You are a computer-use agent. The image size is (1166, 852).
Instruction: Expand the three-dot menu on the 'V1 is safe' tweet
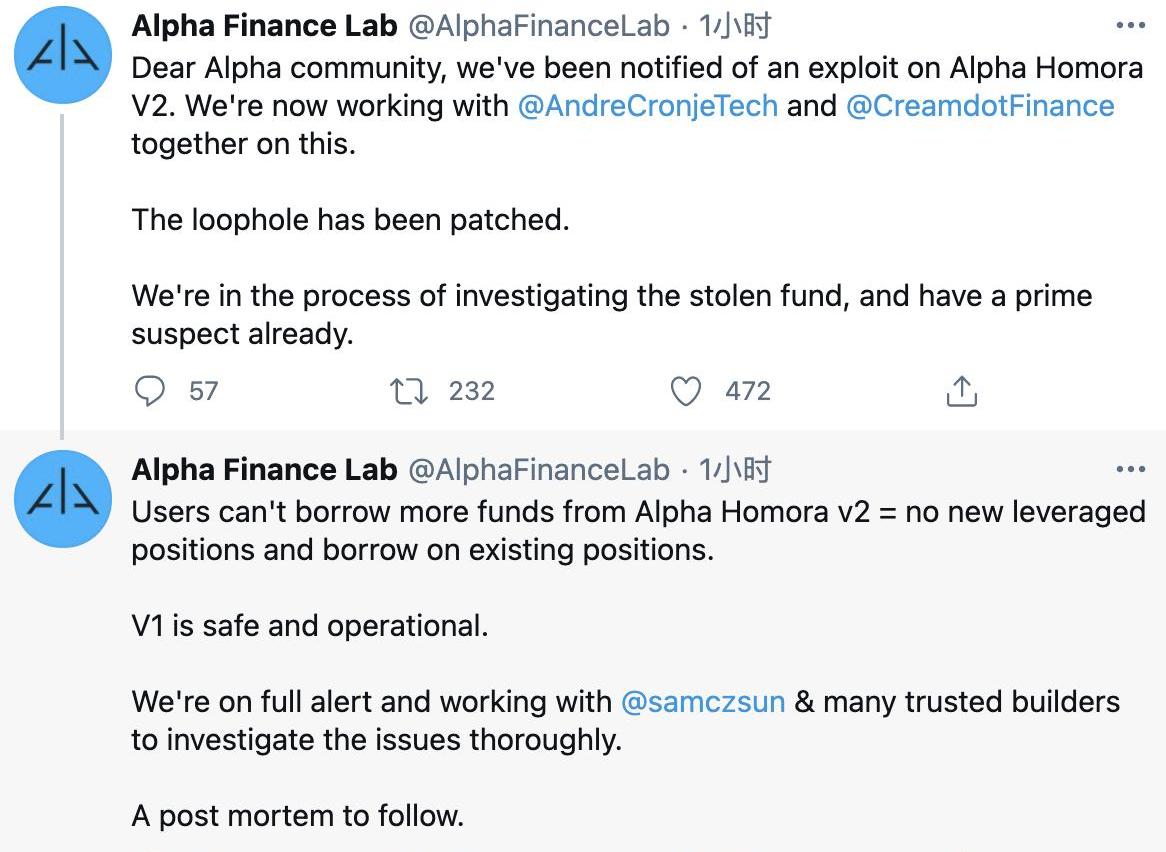pos(1129,469)
